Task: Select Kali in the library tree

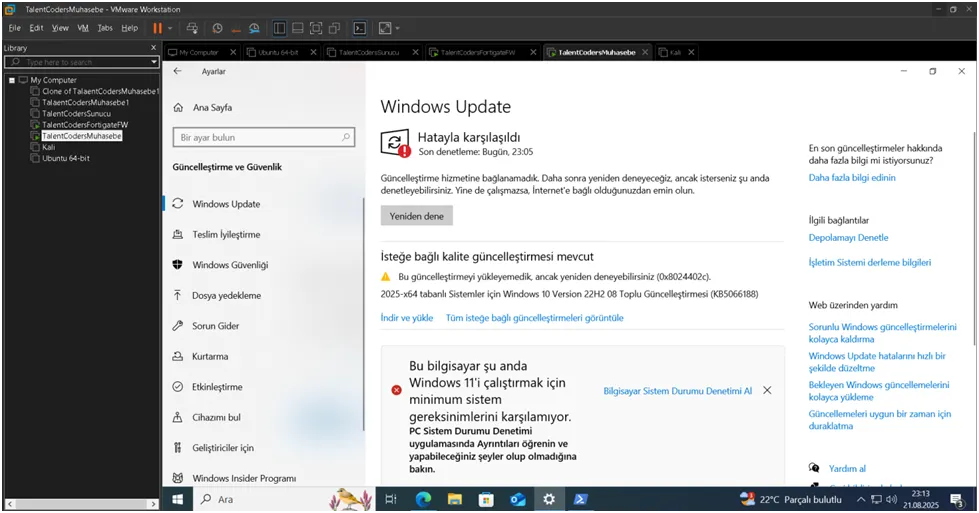Action: pos(48,147)
